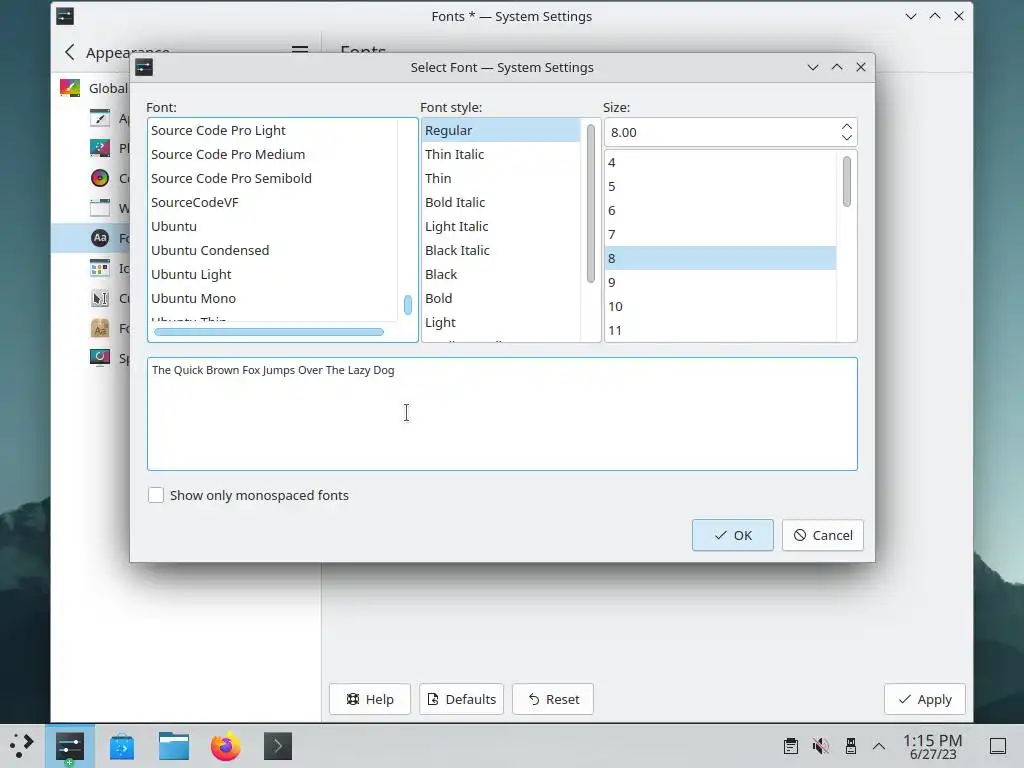Select Global Theme sidebar icon
The height and width of the screenshot is (768, 1024).
(x=70, y=88)
